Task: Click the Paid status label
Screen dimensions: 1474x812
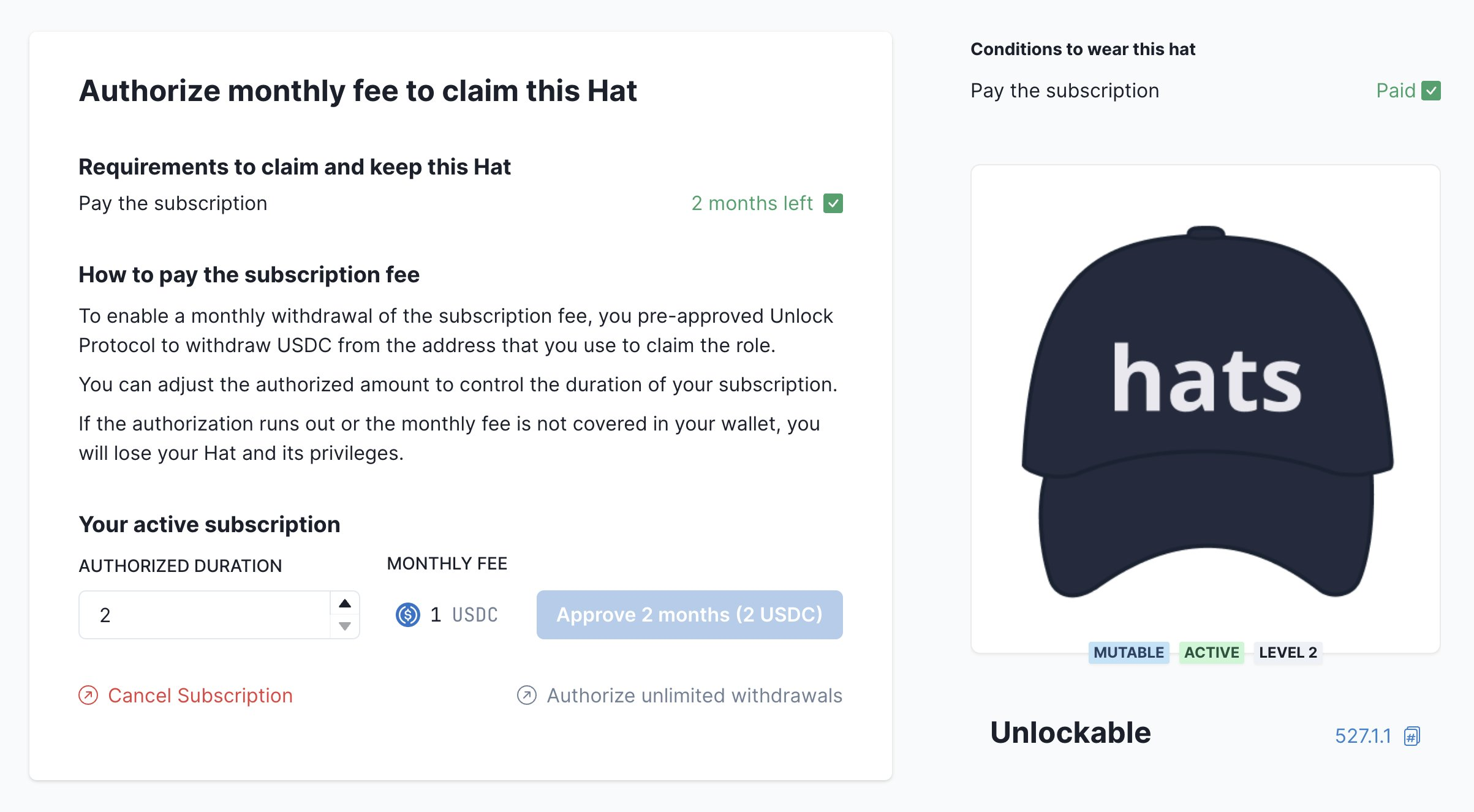Action: [1396, 91]
